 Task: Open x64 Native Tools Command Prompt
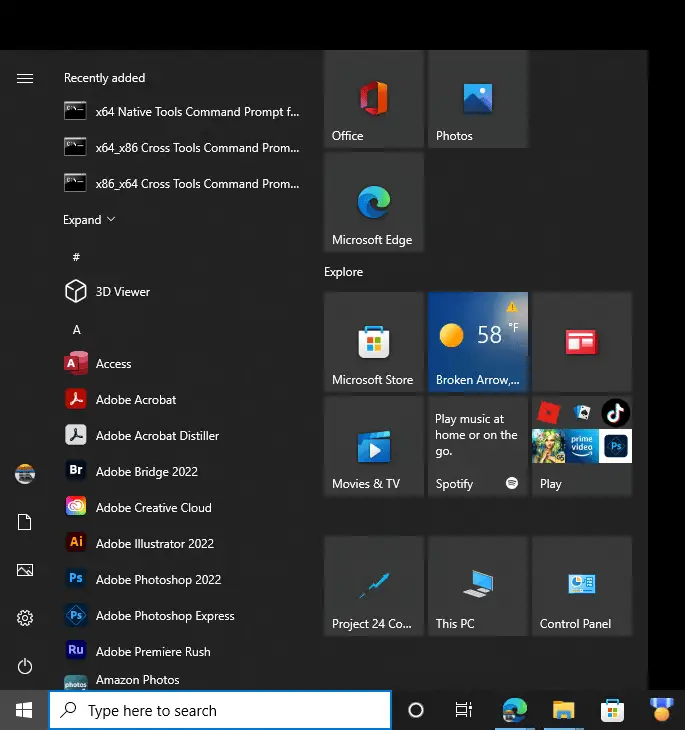click(184, 112)
